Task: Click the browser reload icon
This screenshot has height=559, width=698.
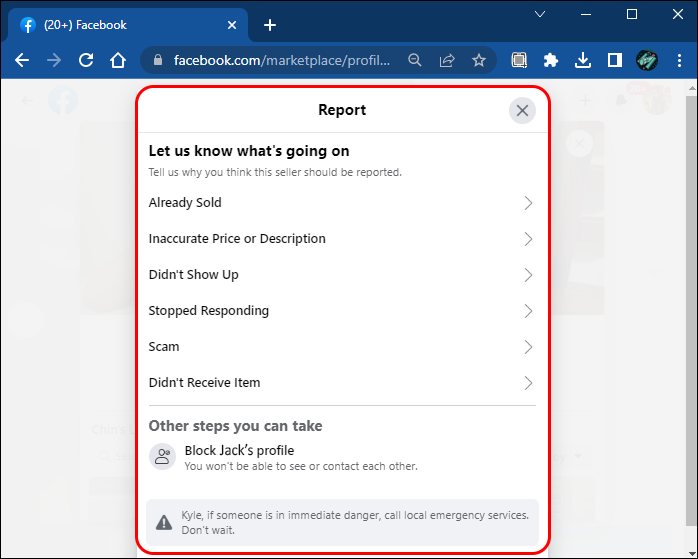Action: click(x=86, y=60)
